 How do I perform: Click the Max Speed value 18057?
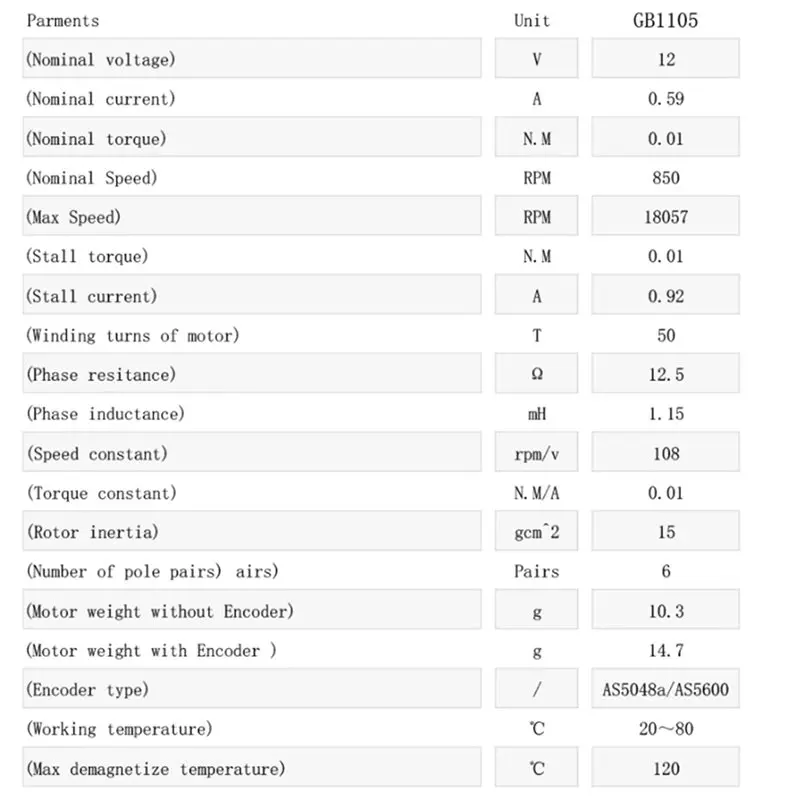pyautogui.click(x=666, y=217)
